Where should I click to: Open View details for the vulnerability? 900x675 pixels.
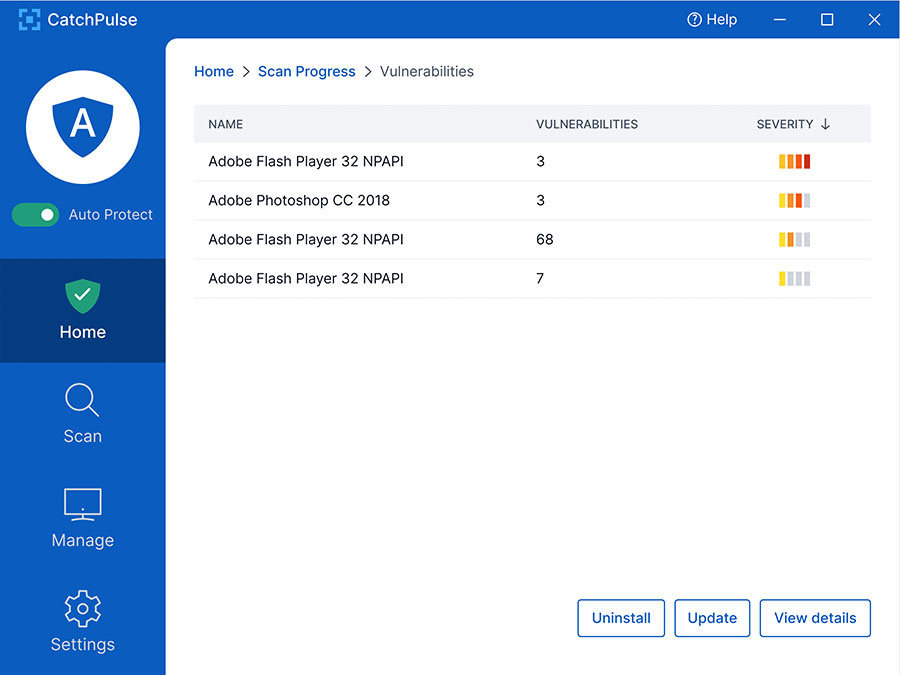pyautogui.click(x=815, y=618)
